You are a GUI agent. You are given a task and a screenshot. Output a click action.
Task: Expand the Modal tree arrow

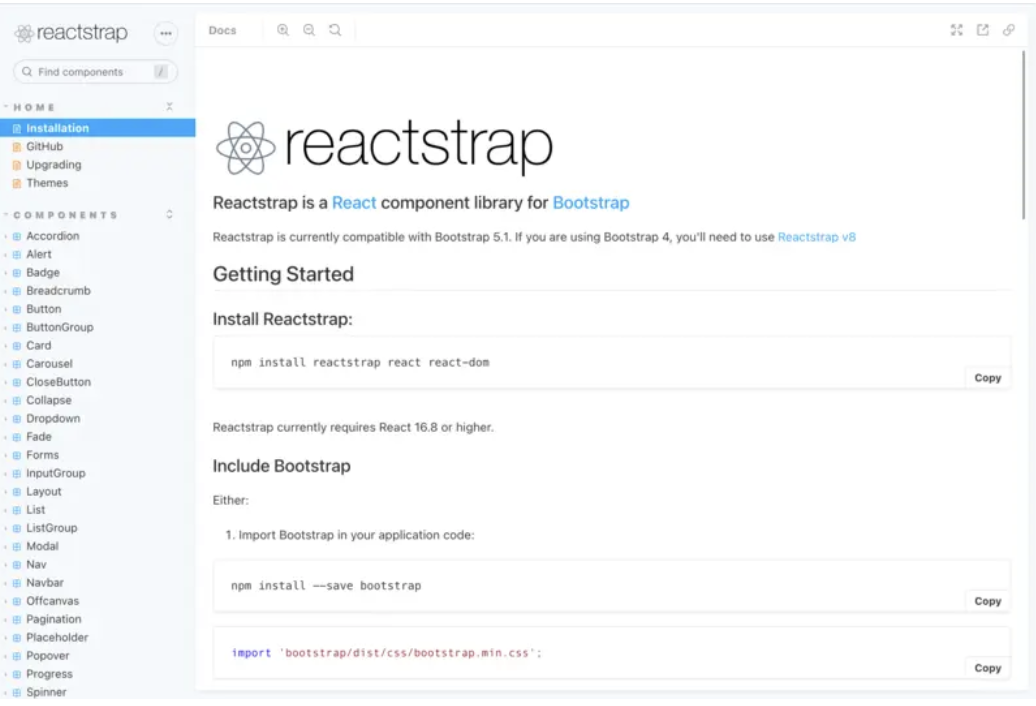pos(6,546)
